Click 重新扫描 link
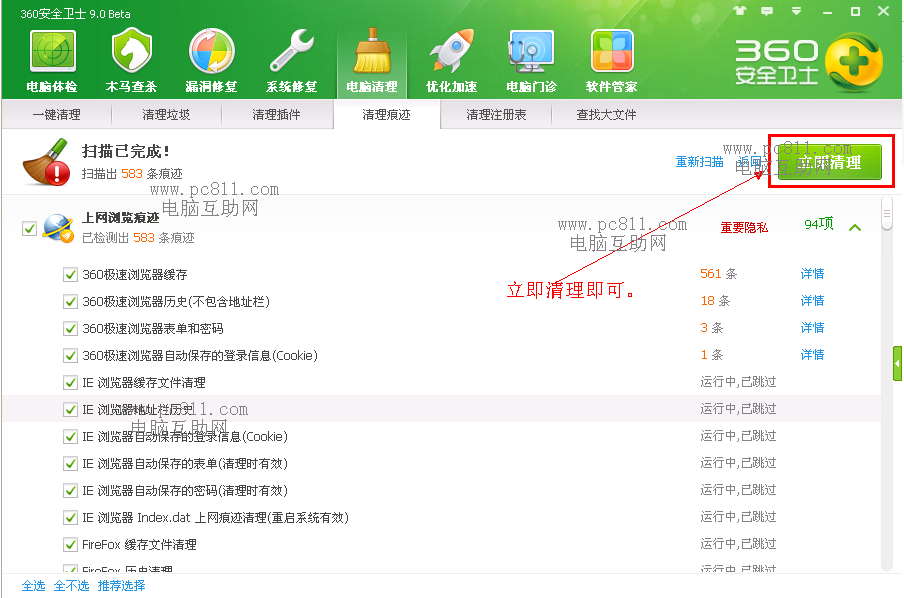This screenshot has height=598, width=904. point(699,162)
